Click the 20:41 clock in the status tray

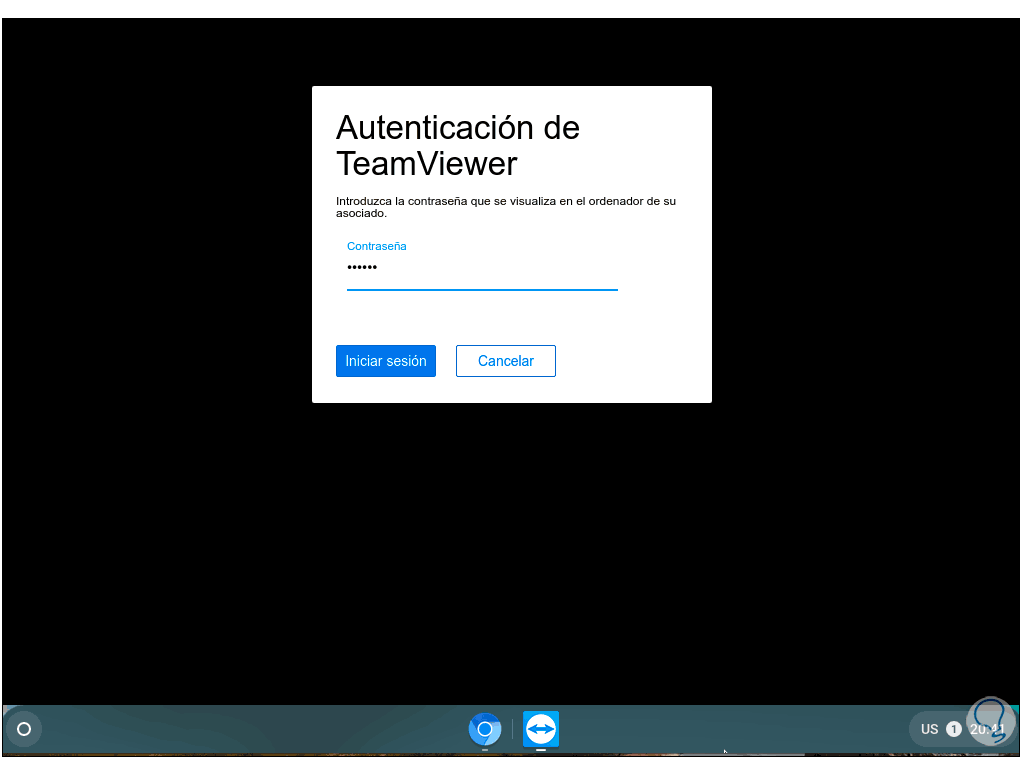986,729
